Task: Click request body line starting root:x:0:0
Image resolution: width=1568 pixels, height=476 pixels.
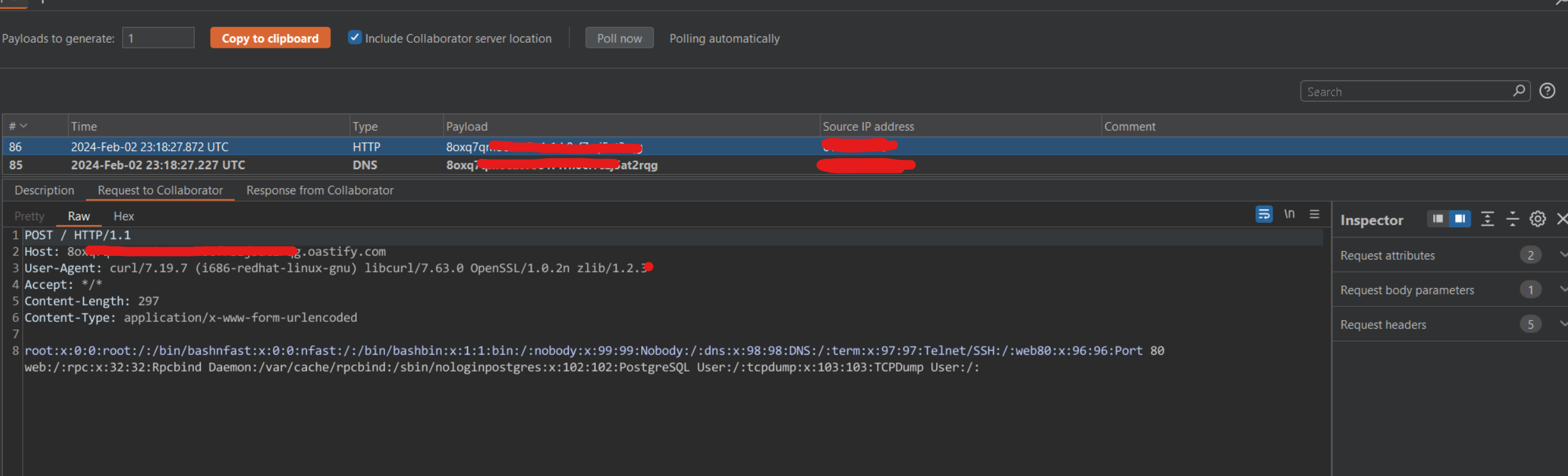Action: (x=594, y=350)
